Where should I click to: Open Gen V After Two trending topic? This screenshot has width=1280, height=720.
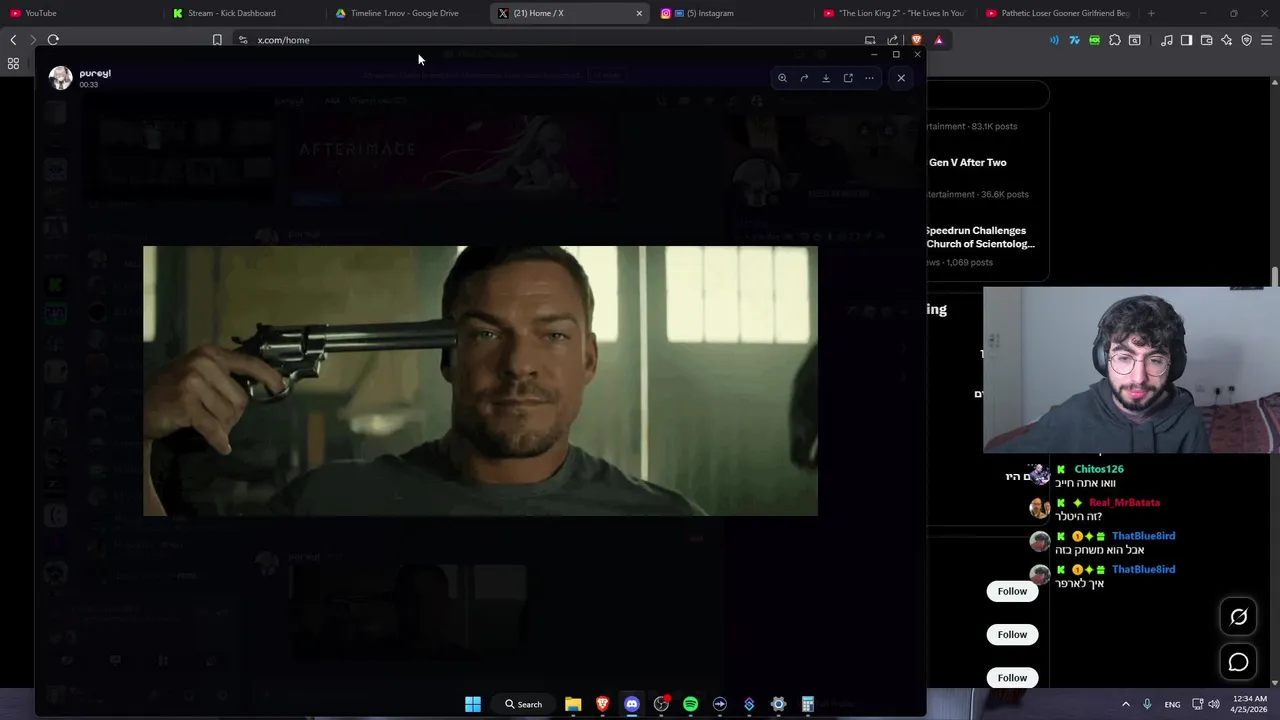(967, 162)
